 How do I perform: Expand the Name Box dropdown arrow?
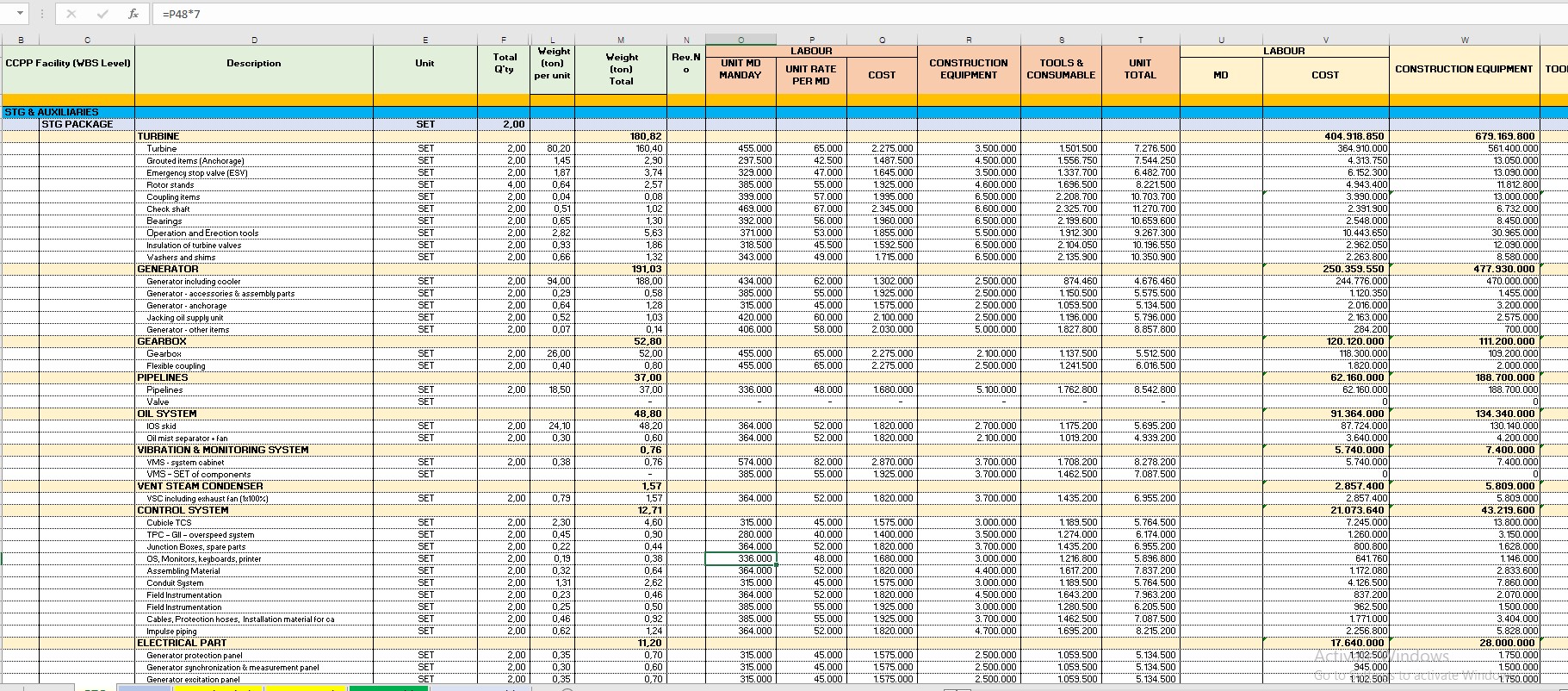pos(20,14)
